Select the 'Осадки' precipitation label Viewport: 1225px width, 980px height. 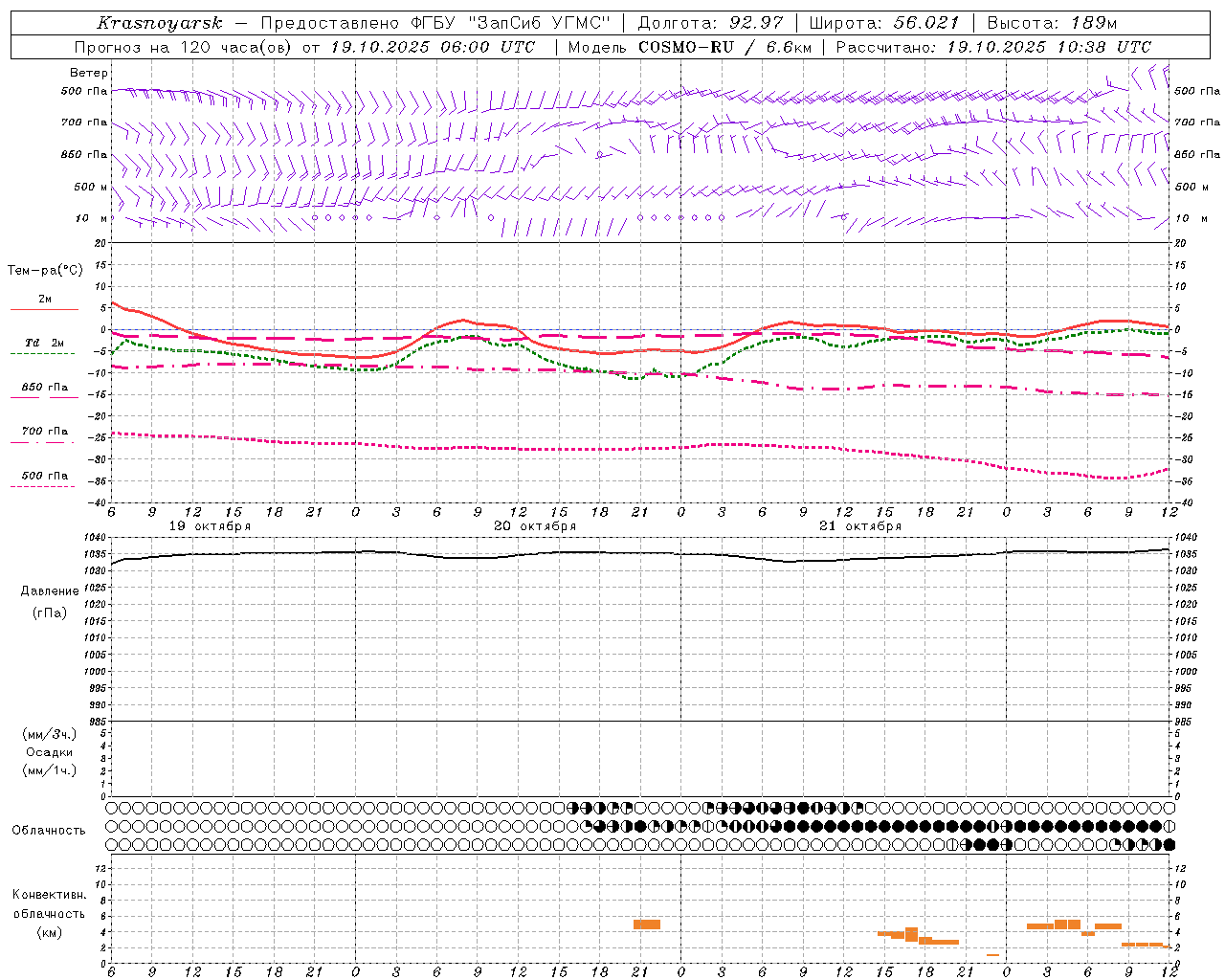(x=50, y=752)
